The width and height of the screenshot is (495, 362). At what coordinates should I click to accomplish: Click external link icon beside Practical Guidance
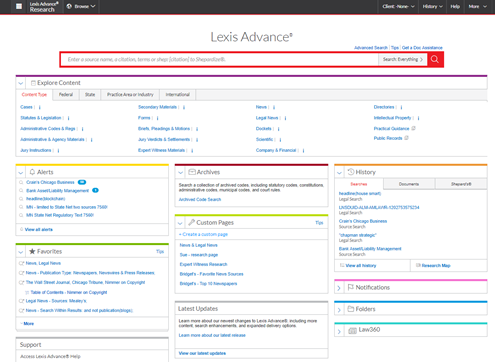click(413, 128)
